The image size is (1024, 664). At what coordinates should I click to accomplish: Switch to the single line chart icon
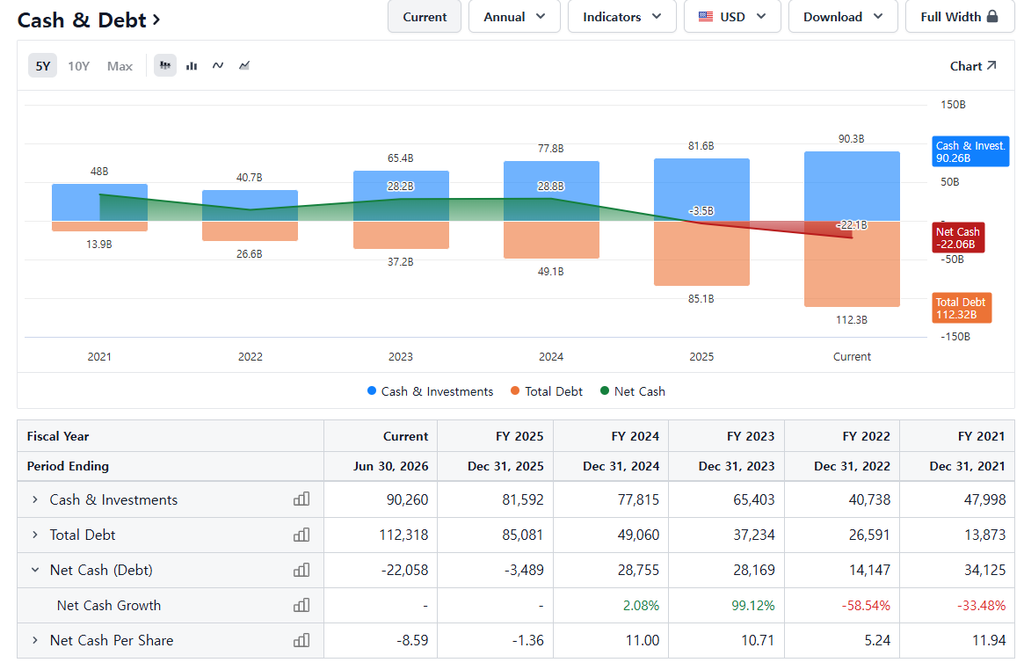tap(218, 66)
